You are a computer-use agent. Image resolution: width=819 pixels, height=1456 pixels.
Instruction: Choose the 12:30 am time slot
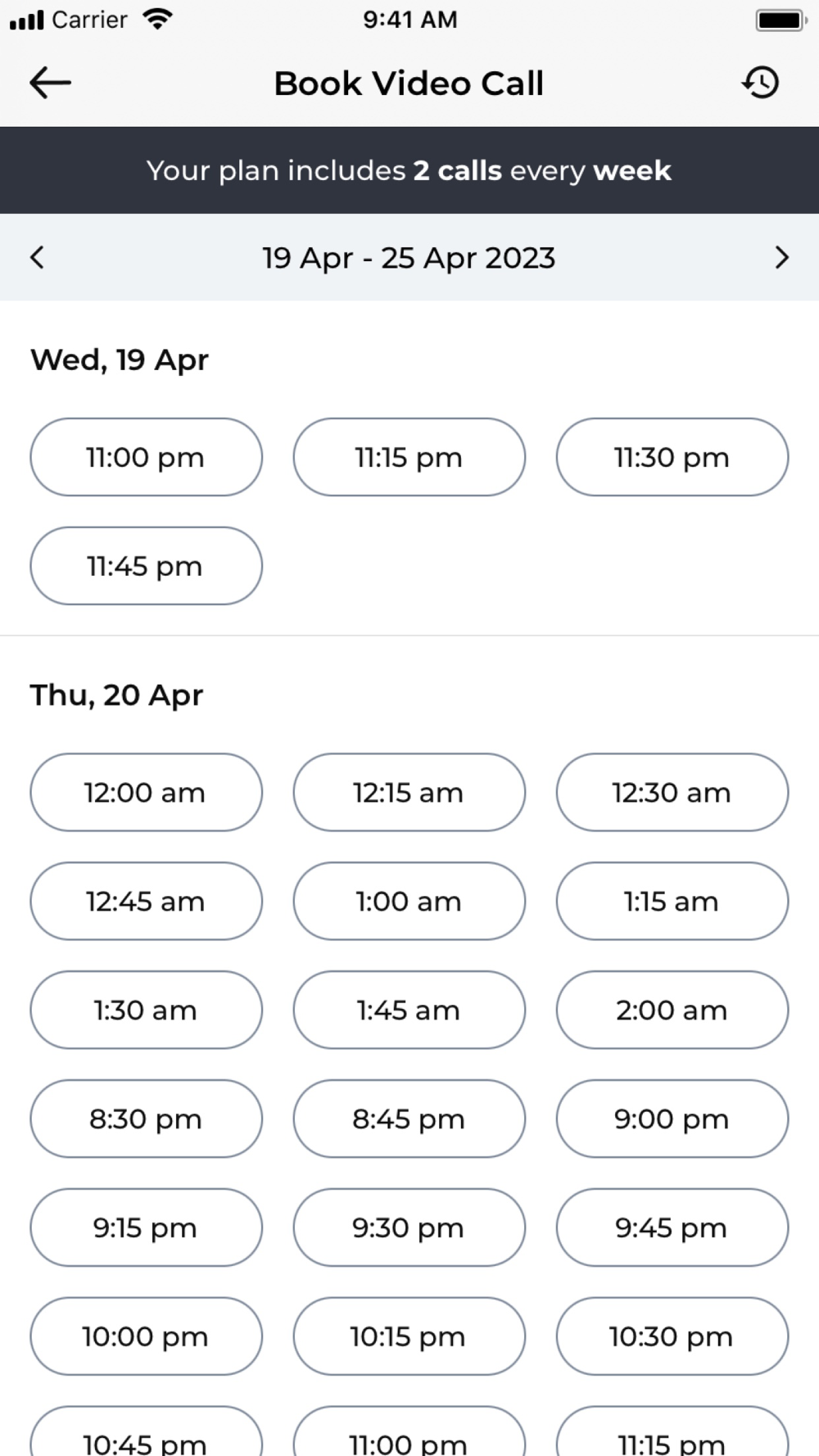tap(672, 793)
